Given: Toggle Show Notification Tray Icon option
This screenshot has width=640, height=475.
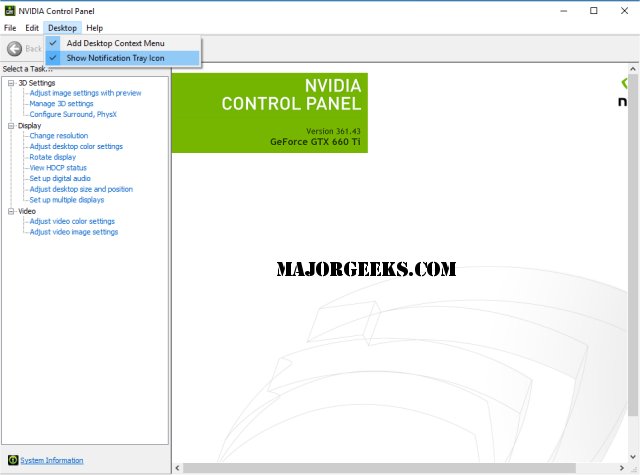Looking at the screenshot, I should 123,58.
